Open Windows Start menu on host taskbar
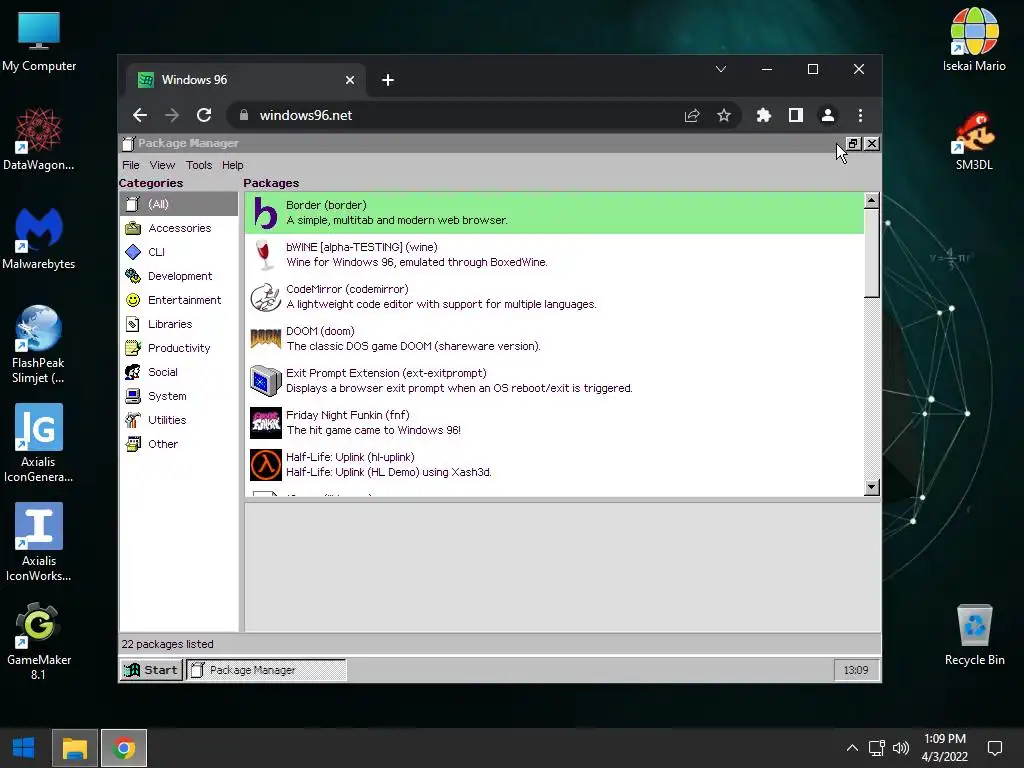 [24, 748]
